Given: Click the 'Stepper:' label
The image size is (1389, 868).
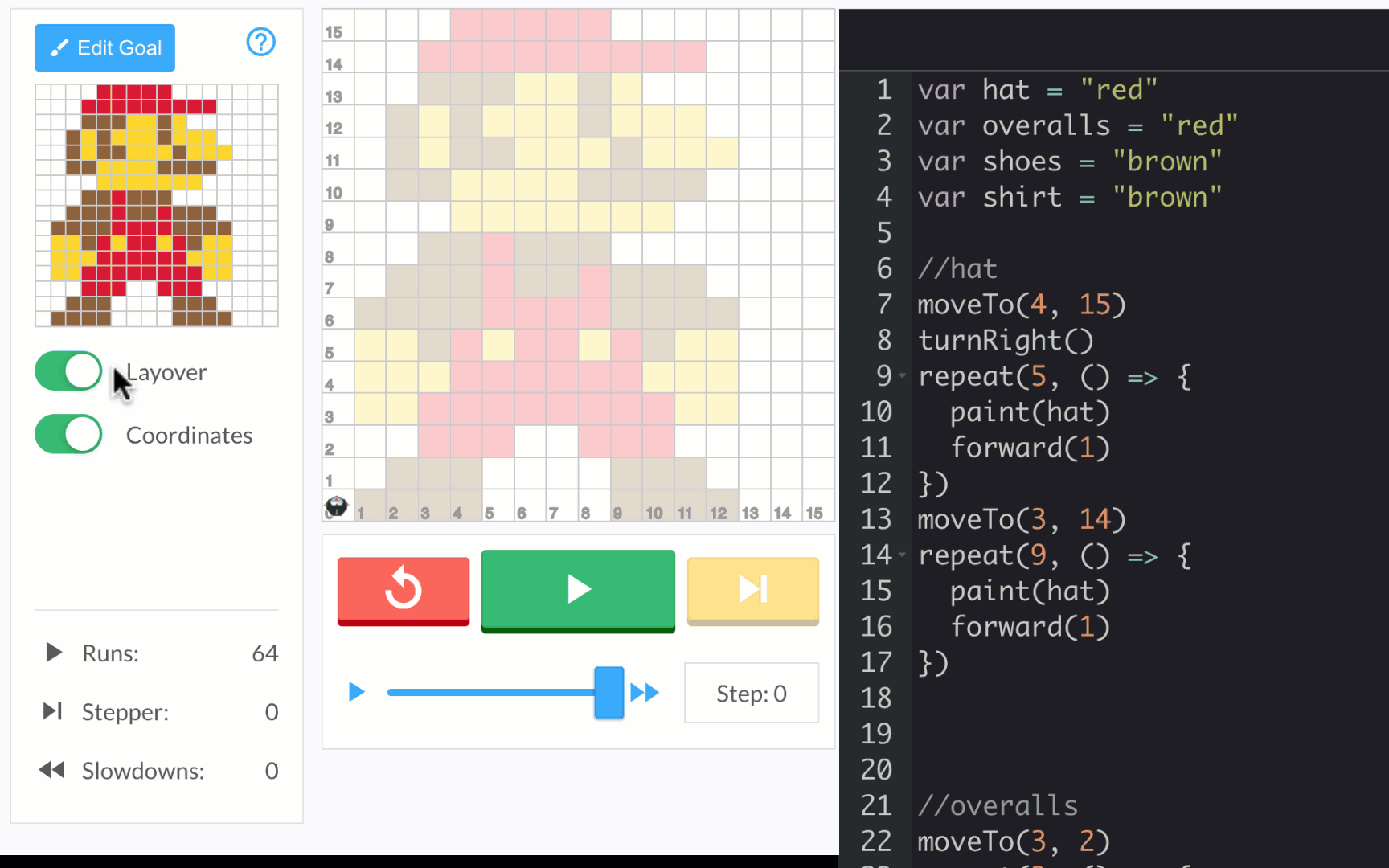Looking at the screenshot, I should (x=125, y=713).
